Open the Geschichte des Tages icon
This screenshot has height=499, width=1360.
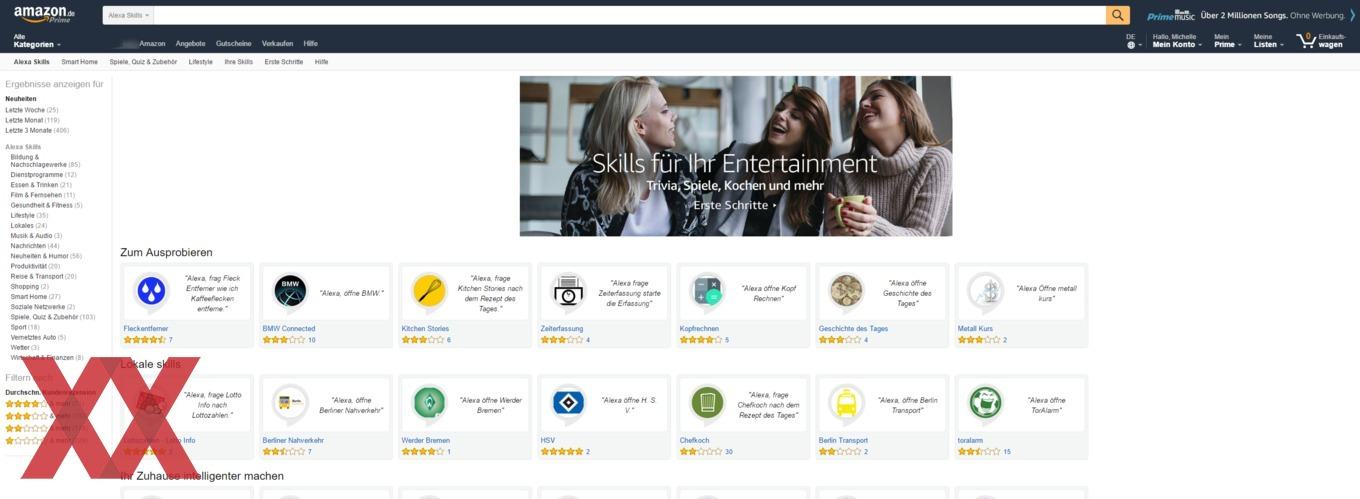pos(846,290)
